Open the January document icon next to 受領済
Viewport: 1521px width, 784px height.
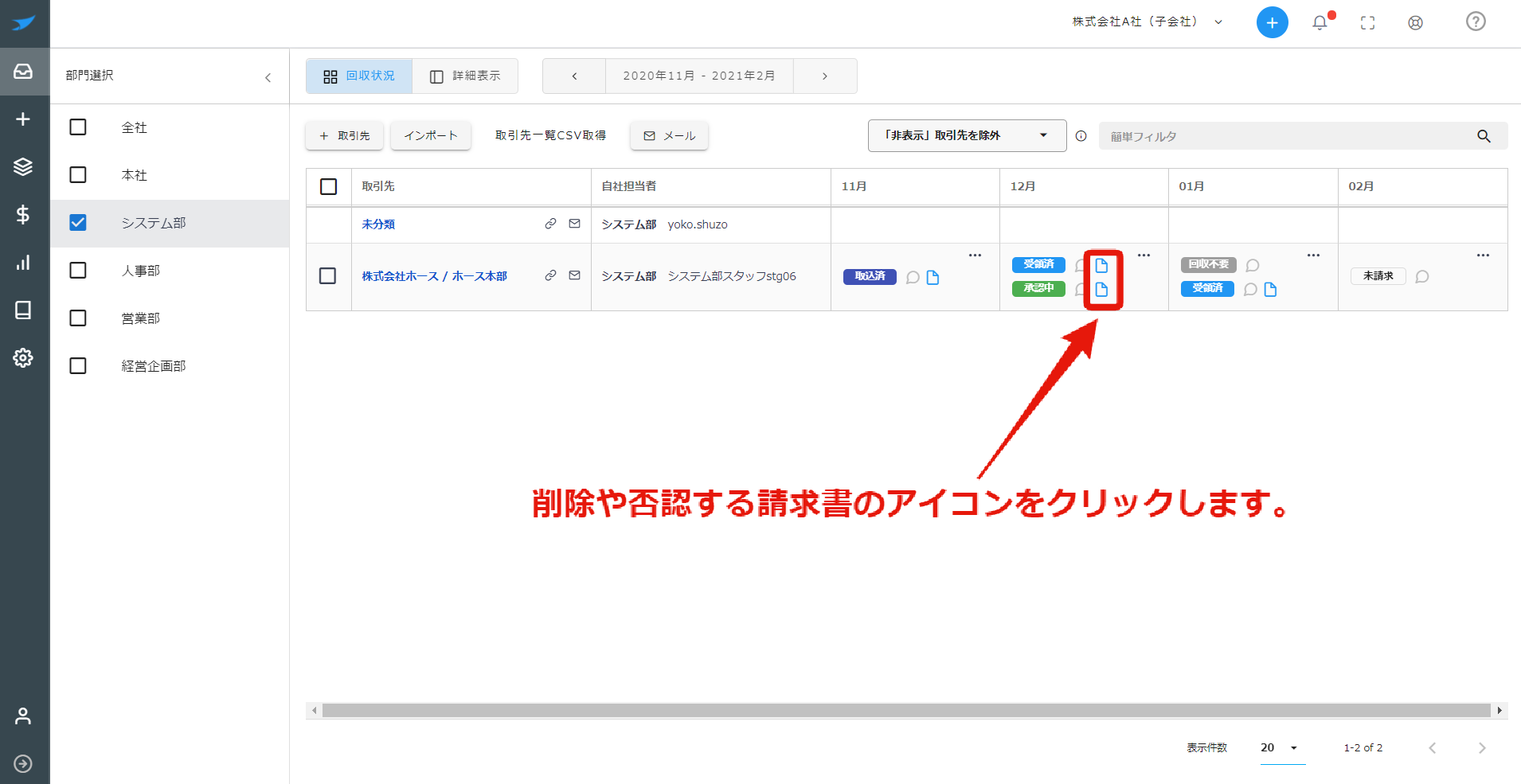tap(1270, 289)
